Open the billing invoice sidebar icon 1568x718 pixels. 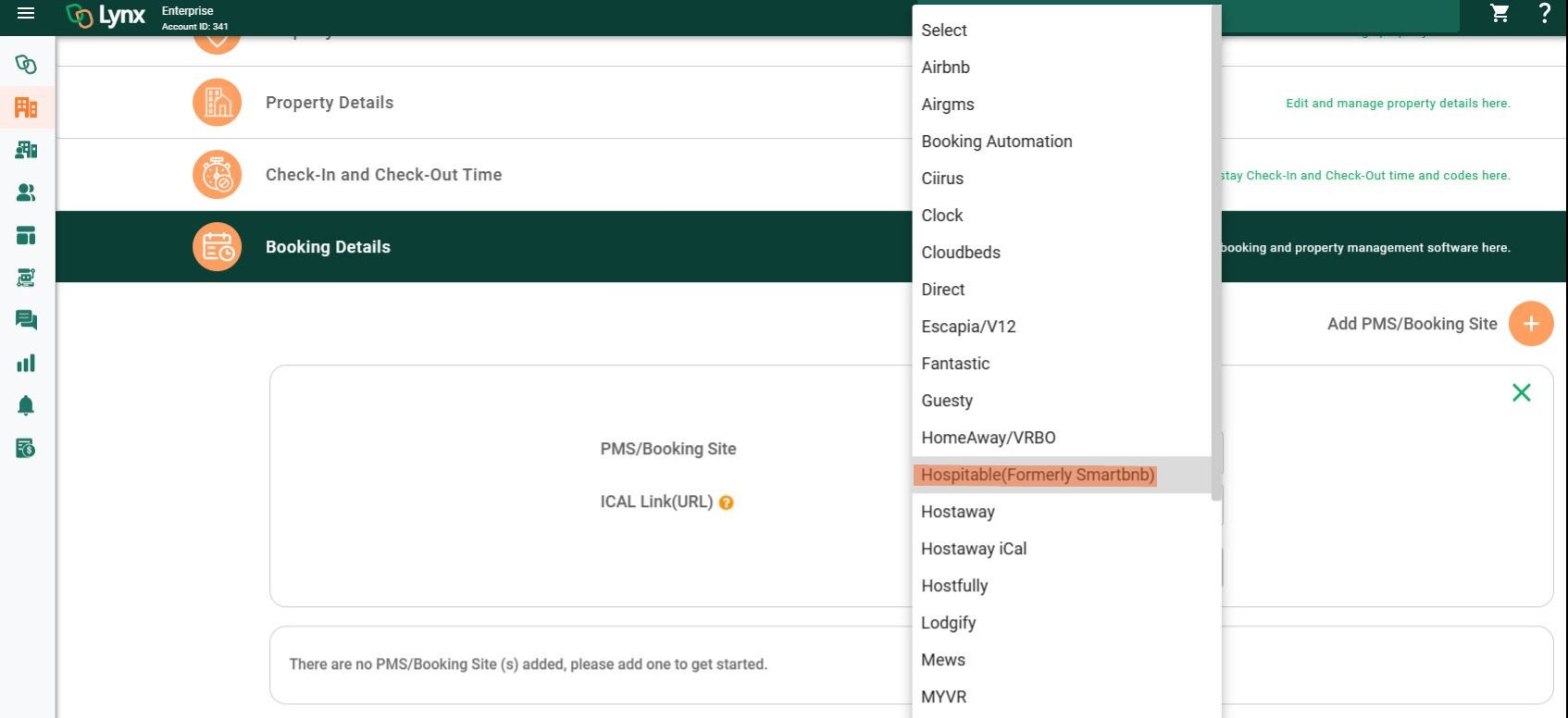[x=26, y=448]
